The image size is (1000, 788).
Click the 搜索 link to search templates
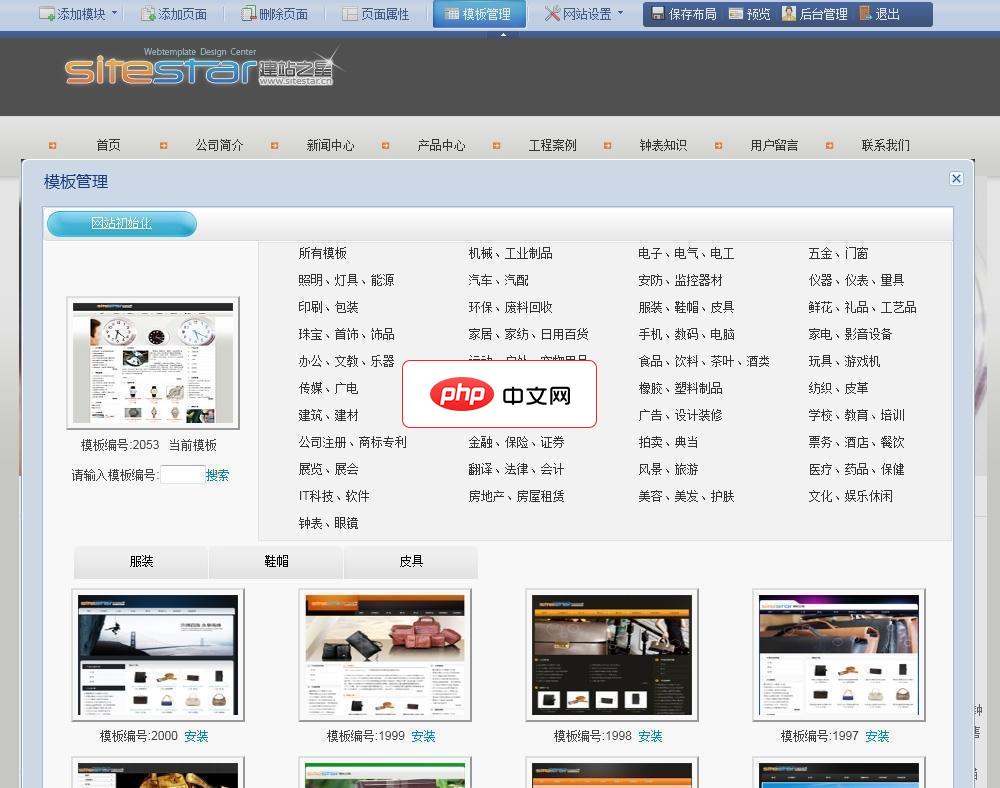coord(218,475)
